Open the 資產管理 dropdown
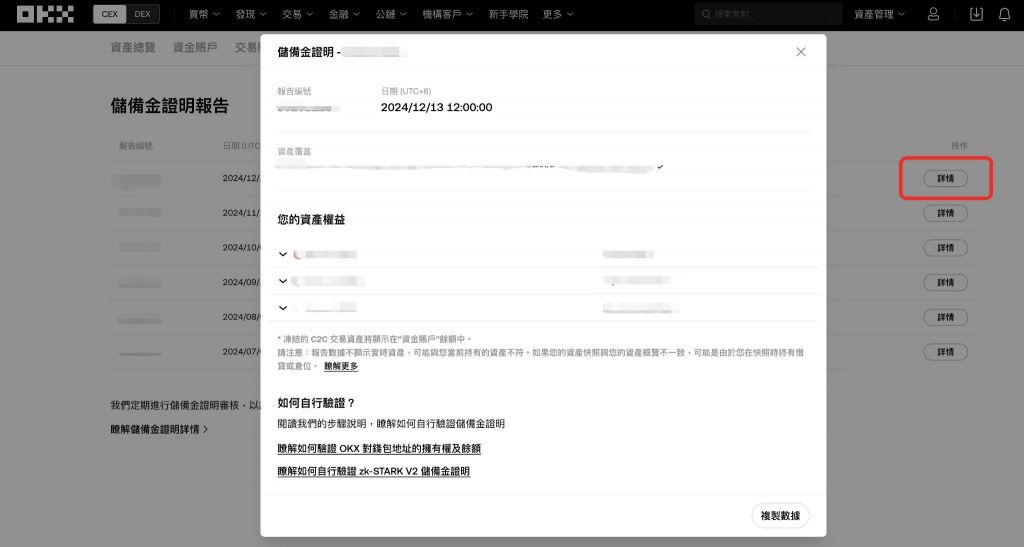Viewport: 1024px width, 547px height. click(x=879, y=15)
